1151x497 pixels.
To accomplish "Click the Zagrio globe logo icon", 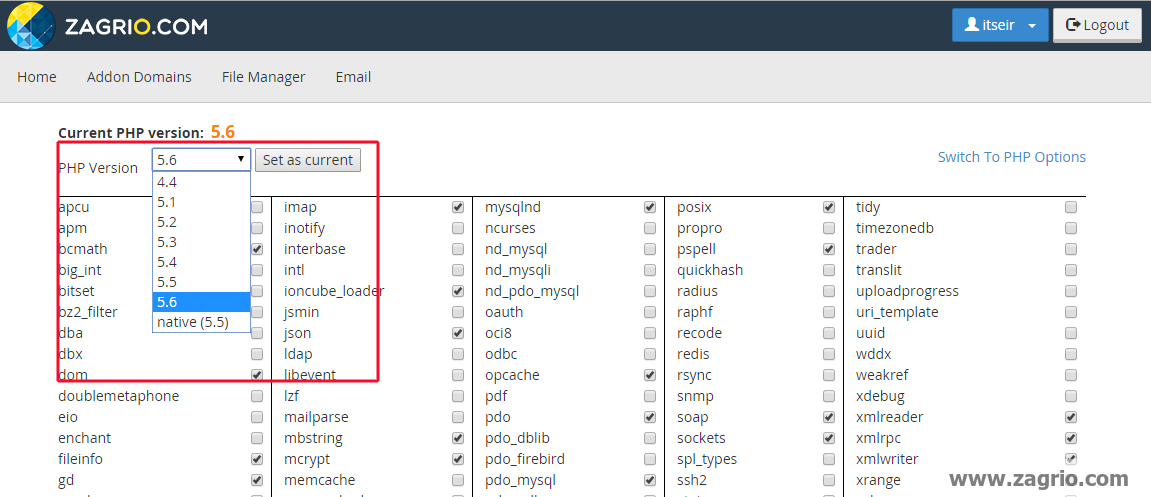I will click(x=29, y=26).
